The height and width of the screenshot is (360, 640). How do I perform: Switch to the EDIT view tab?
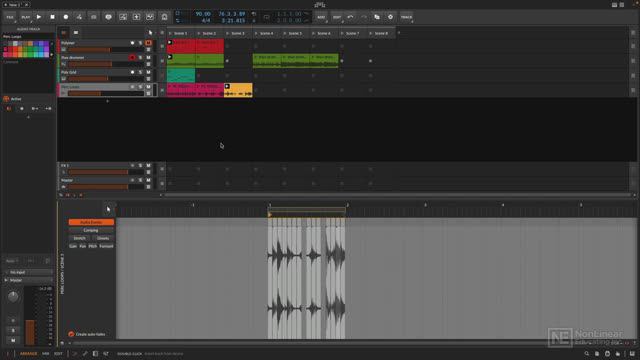58,354
